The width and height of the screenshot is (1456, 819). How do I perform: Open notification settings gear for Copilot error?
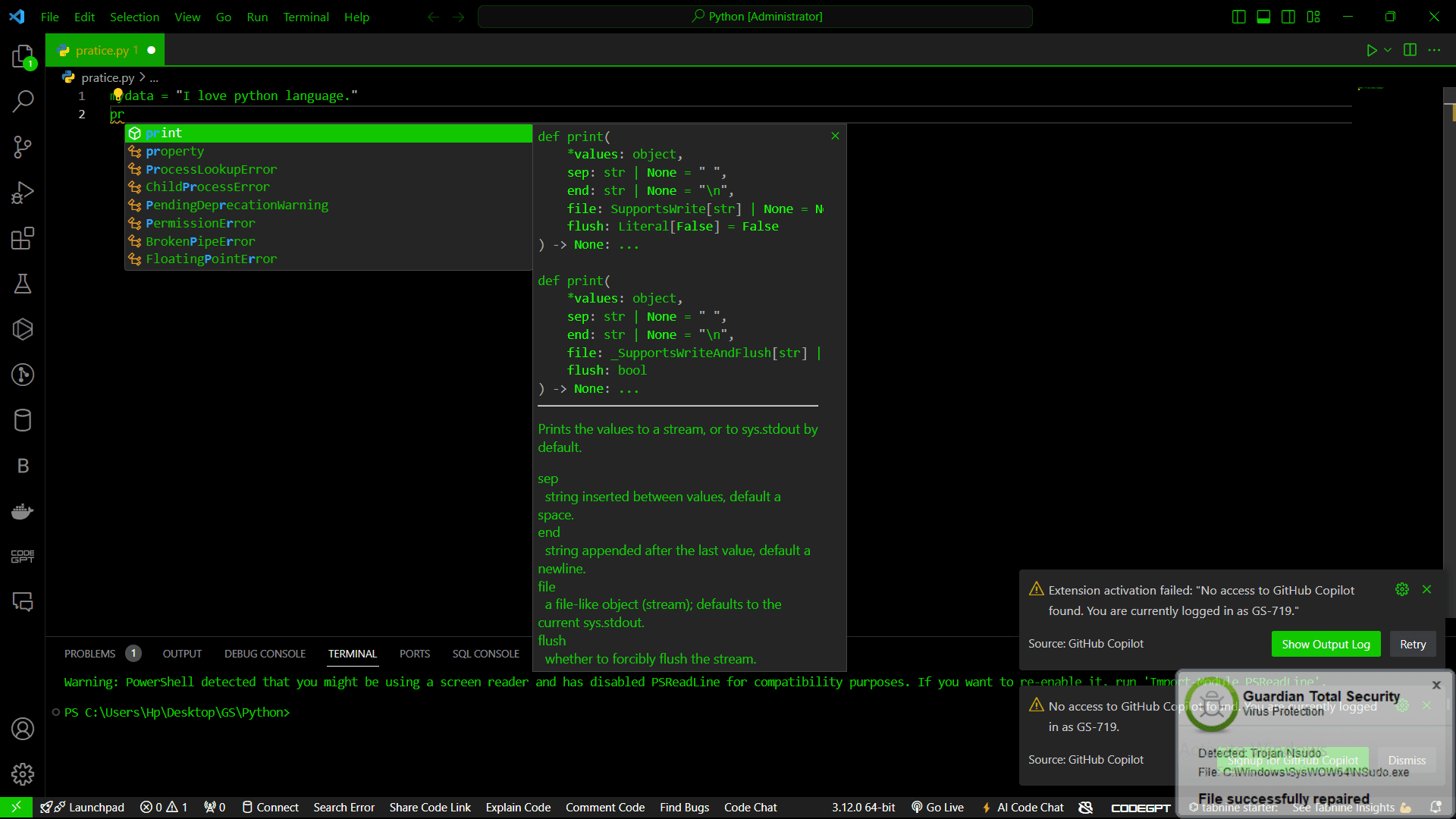1402,589
